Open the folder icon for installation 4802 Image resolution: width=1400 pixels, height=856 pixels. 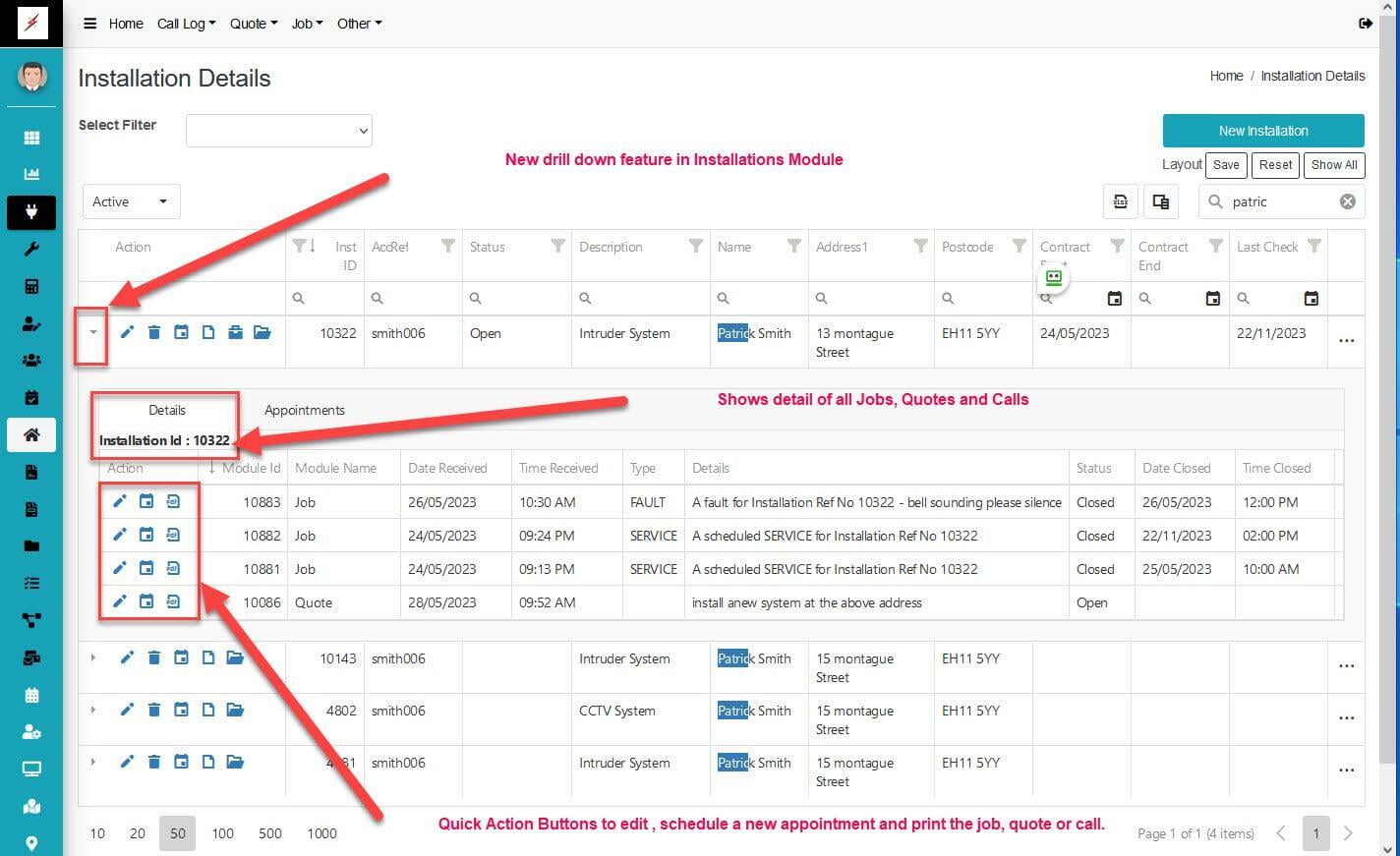pyautogui.click(x=235, y=710)
